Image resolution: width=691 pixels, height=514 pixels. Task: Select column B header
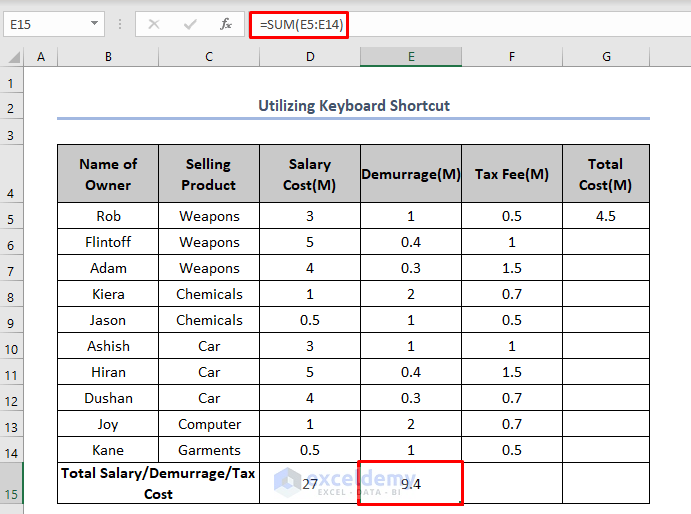108,58
